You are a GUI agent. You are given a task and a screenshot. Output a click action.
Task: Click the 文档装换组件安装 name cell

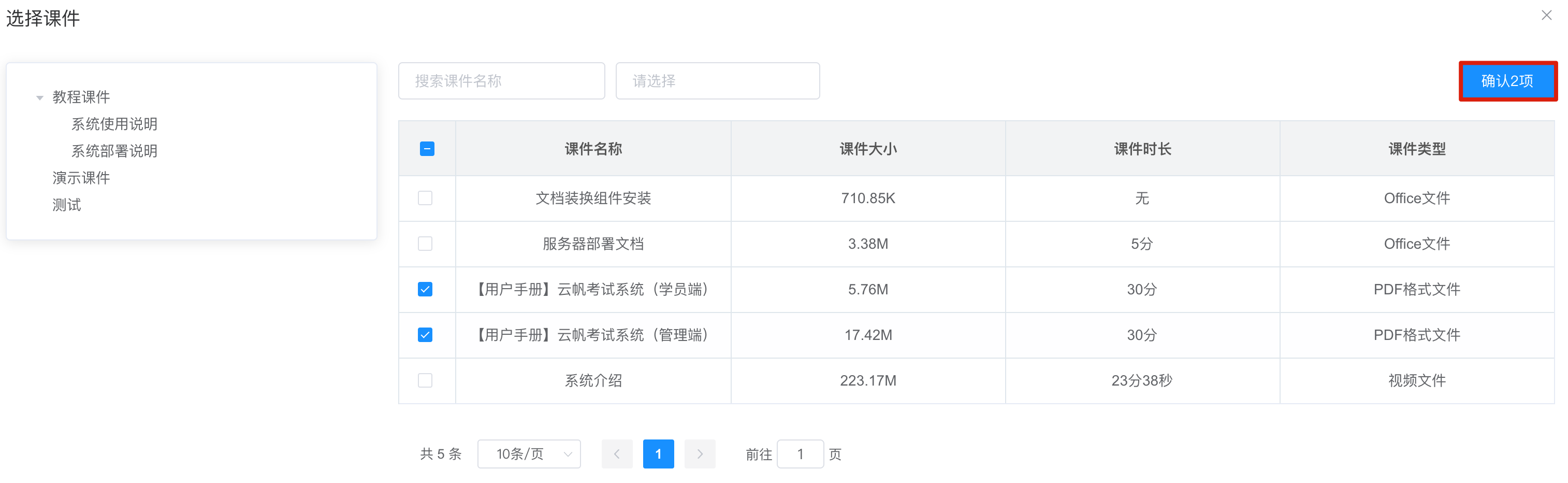593,198
